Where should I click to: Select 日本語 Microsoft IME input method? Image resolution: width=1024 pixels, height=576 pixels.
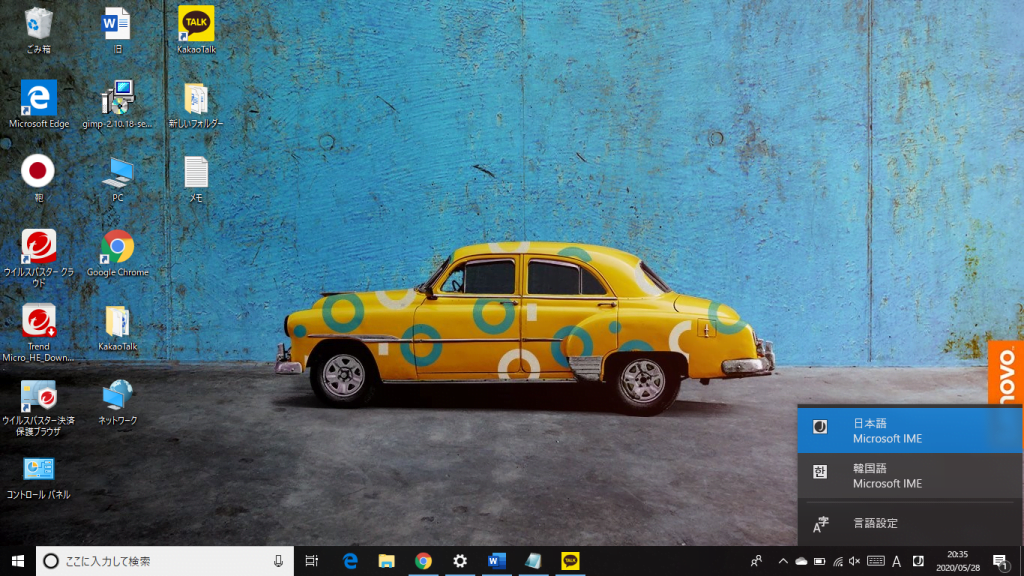(x=909, y=431)
